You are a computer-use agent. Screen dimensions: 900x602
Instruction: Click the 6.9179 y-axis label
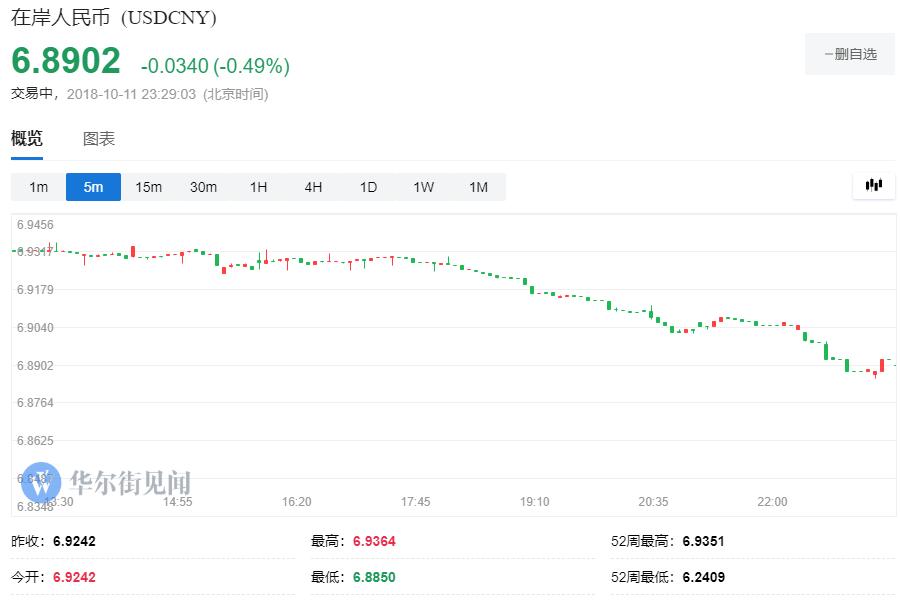point(35,290)
